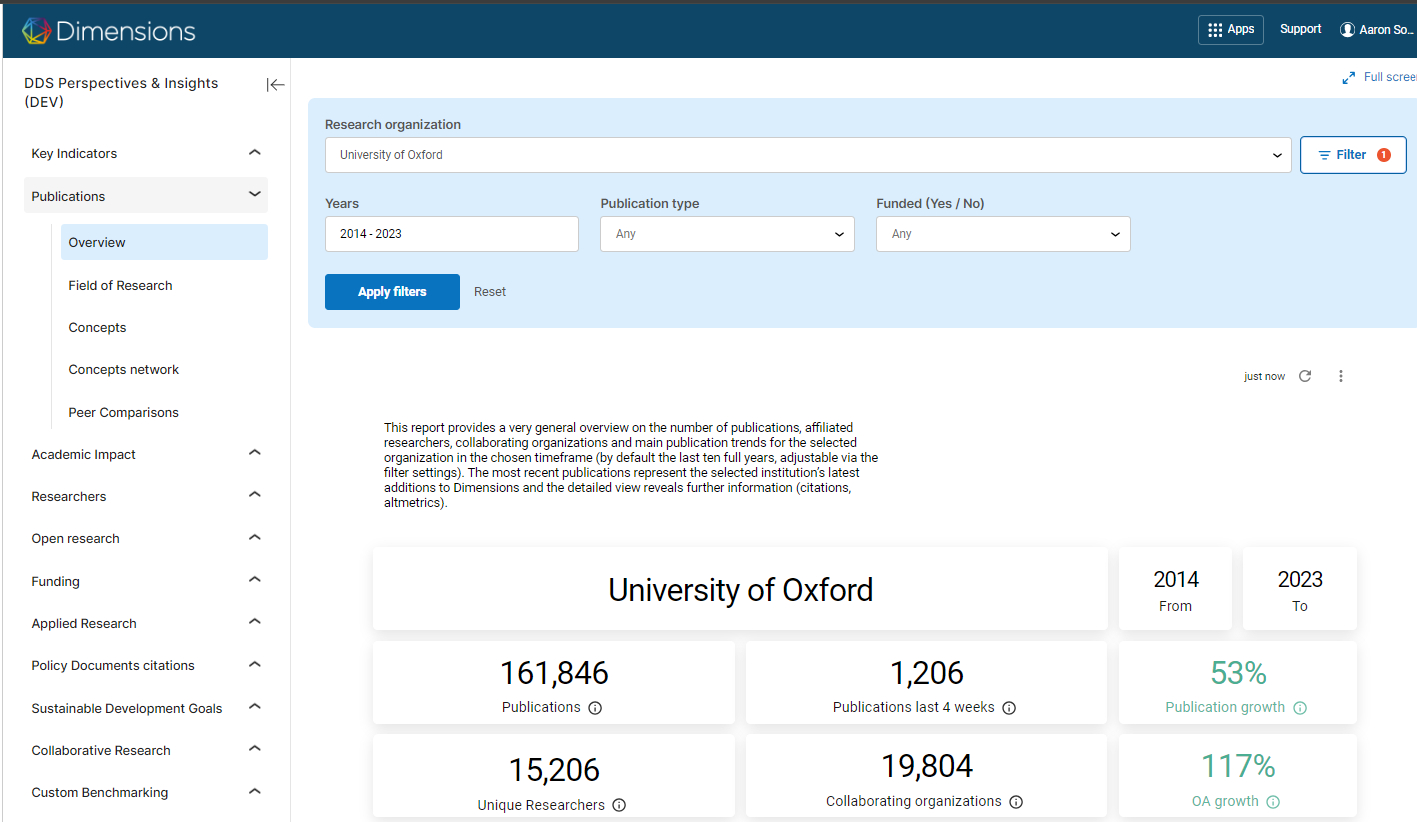Refresh the report data
1417x822 pixels.
(1305, 376)
